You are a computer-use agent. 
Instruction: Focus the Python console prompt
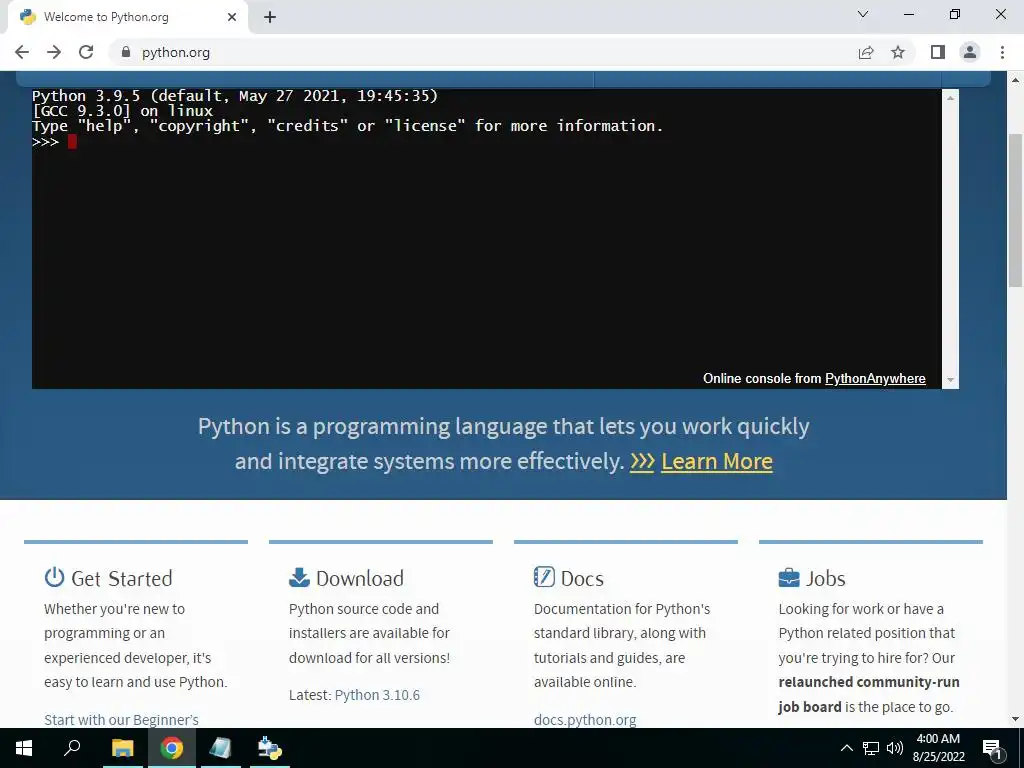(72, 142)
